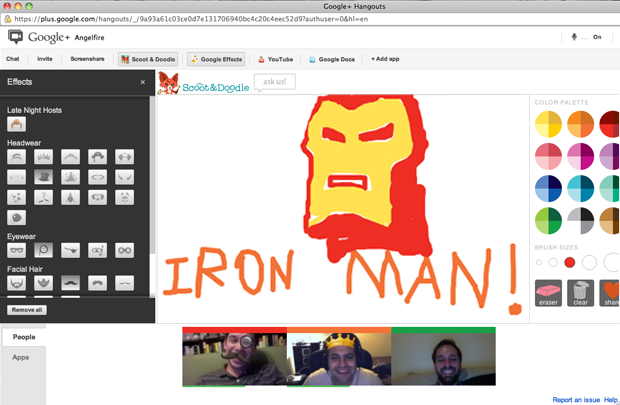The image size is (620, 405).
Task: Select the video of man with monocle
Action: pyautogui.click(x=234, y=359)
